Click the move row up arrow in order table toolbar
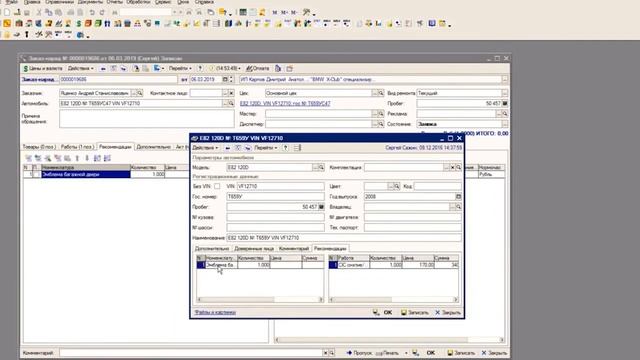640x360 pixels. (77, 158)
